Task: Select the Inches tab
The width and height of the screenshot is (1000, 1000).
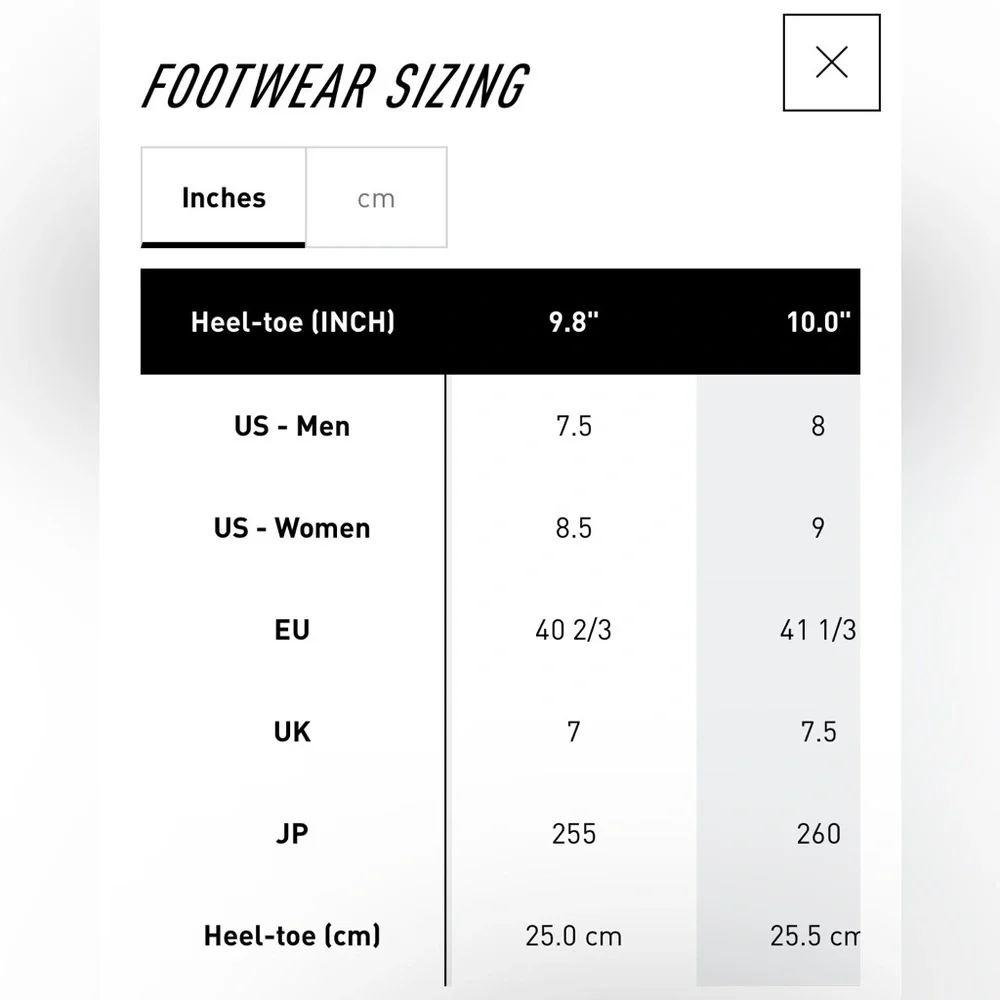Action: [x=223, y=198]
